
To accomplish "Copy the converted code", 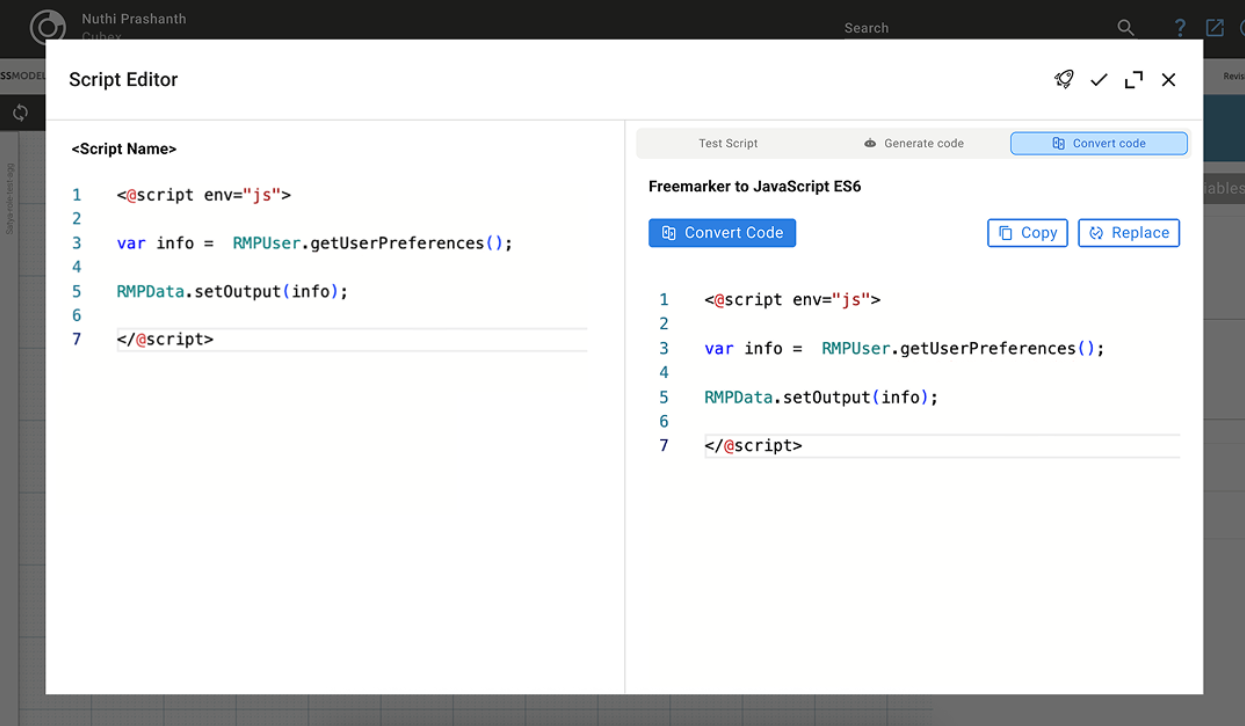I will pos(1028,233).
